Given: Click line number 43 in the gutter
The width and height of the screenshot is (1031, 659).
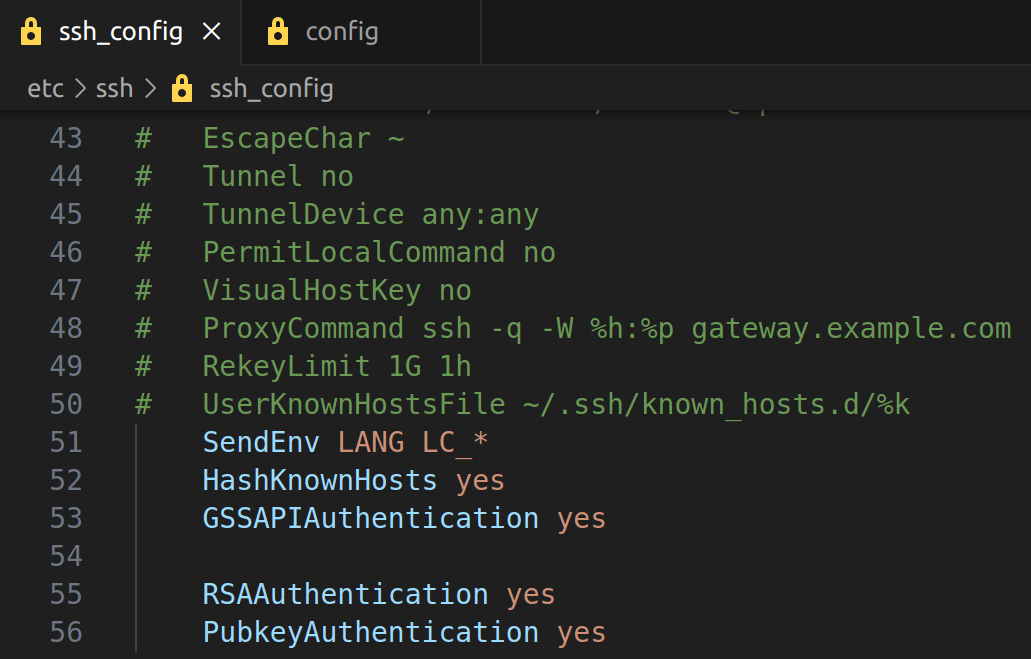Looking at the screenshot, I should click(x=66, y=138).
